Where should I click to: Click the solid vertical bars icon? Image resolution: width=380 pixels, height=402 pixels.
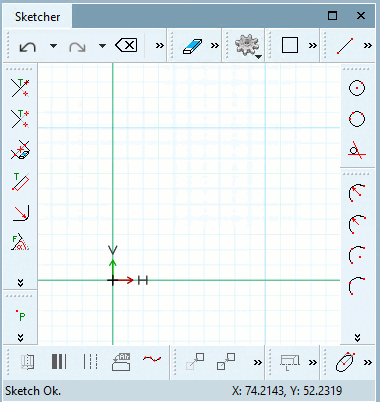[x=59, y=362]
